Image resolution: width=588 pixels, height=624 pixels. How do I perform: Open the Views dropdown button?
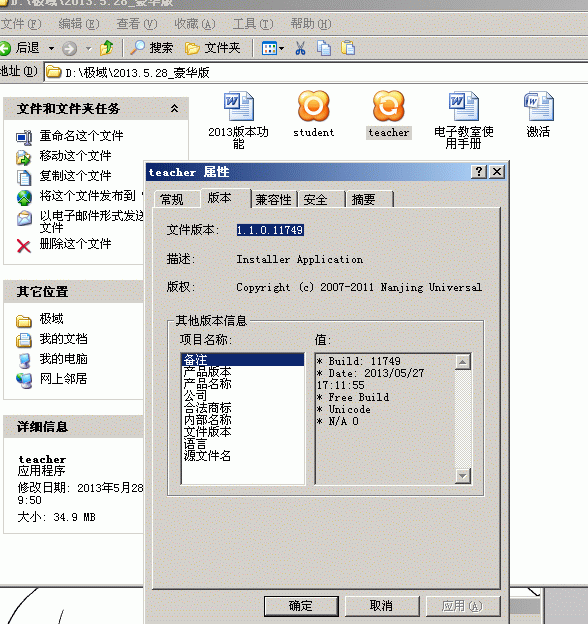(273, 49)
